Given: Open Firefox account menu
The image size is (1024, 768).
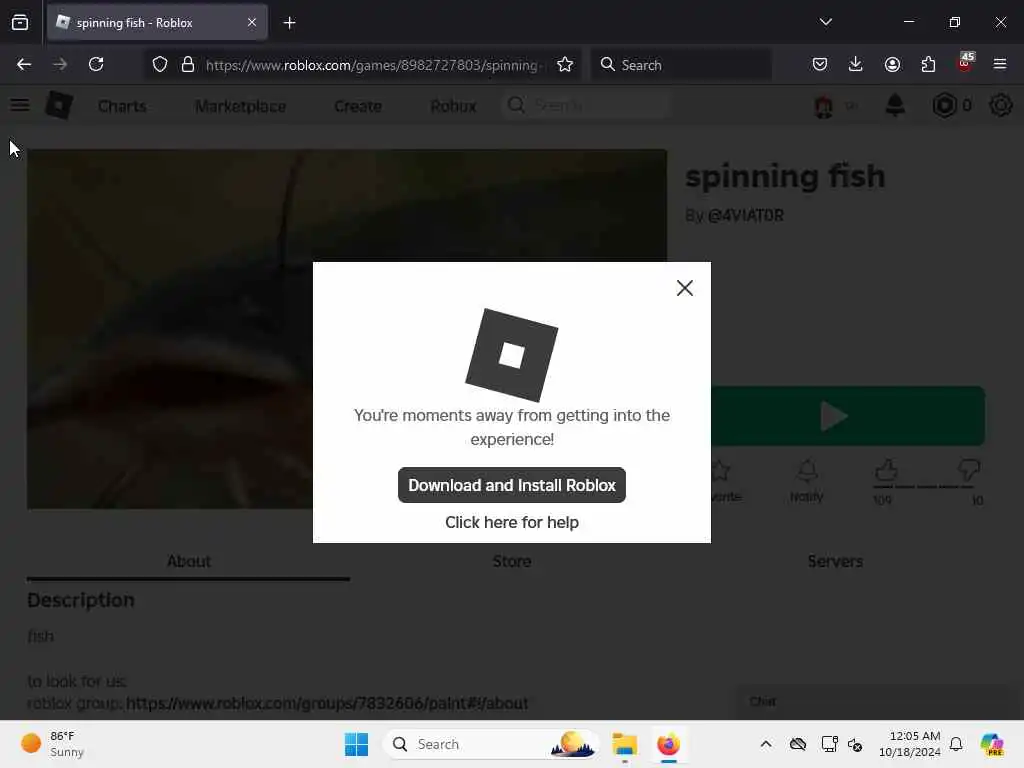Looking at the screenshot, I should [892, 64].
